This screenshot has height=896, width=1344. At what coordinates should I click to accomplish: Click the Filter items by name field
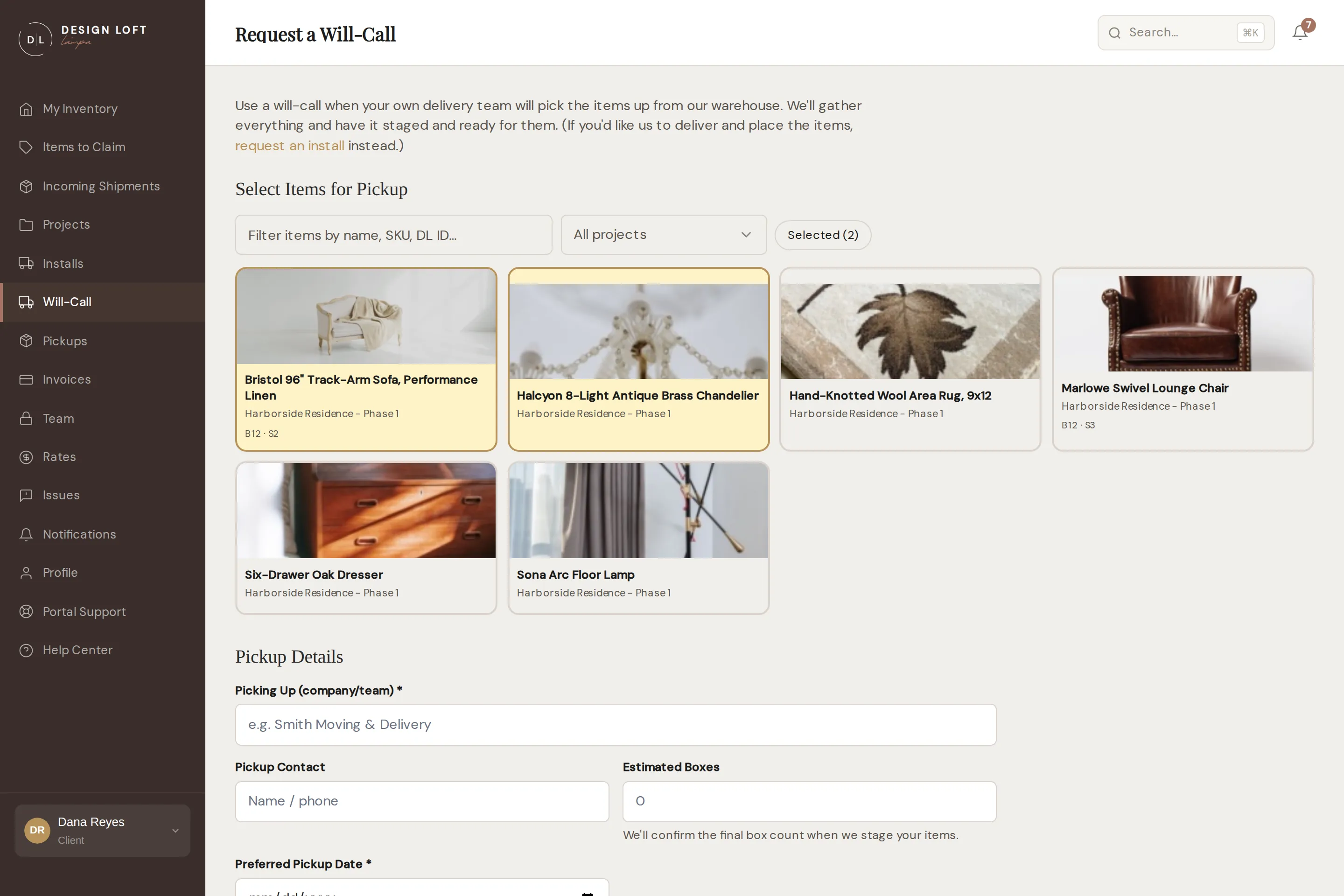394,235
